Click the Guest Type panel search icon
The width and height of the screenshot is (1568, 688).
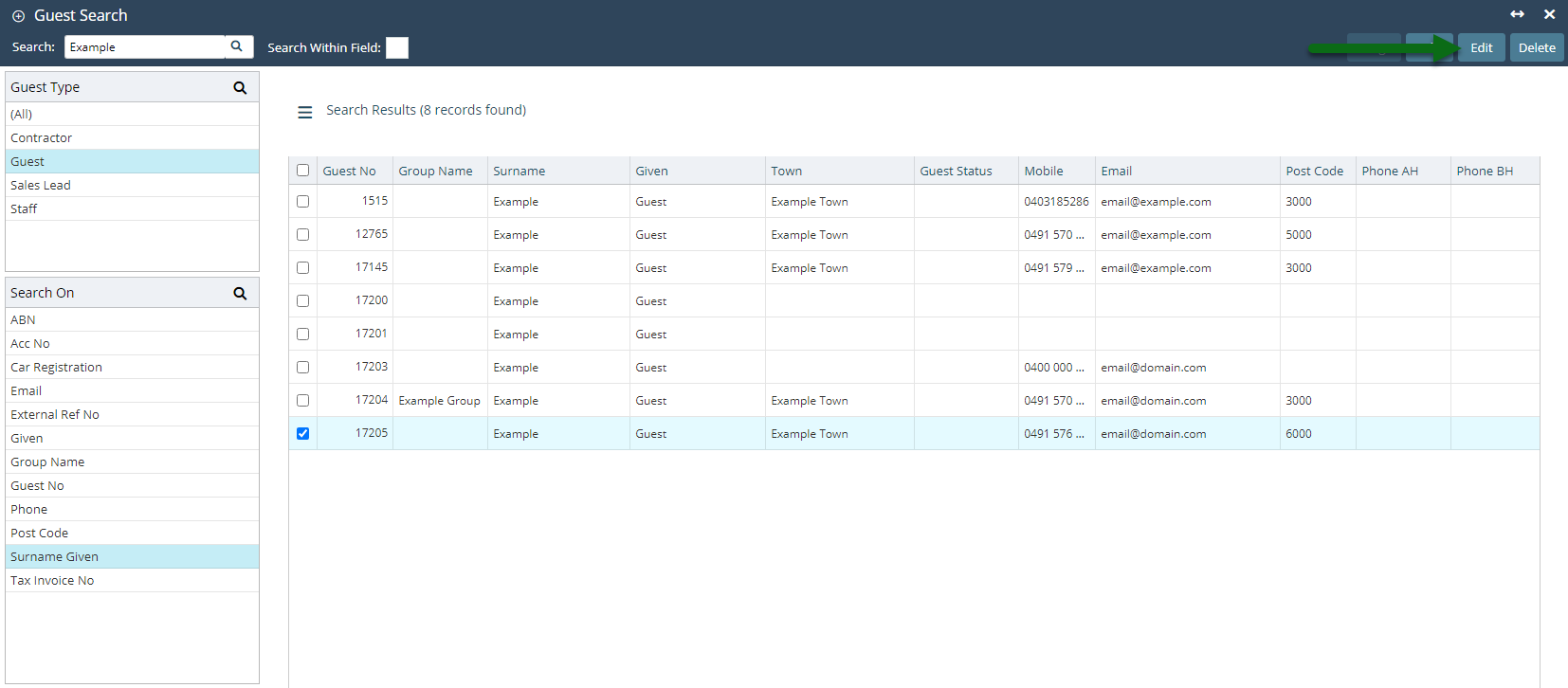(240, 87)
